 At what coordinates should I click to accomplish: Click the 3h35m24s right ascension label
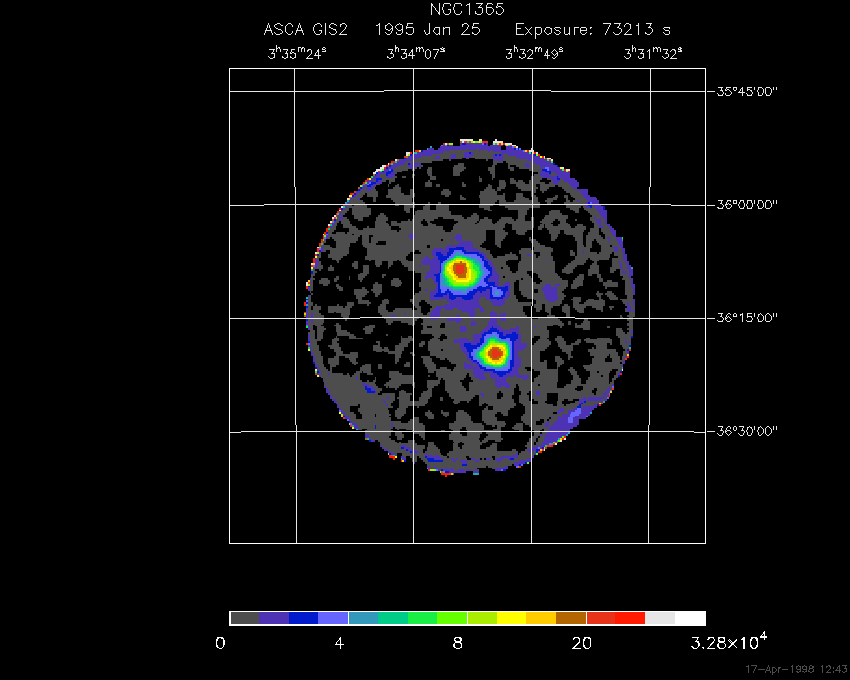pos(297,54)
